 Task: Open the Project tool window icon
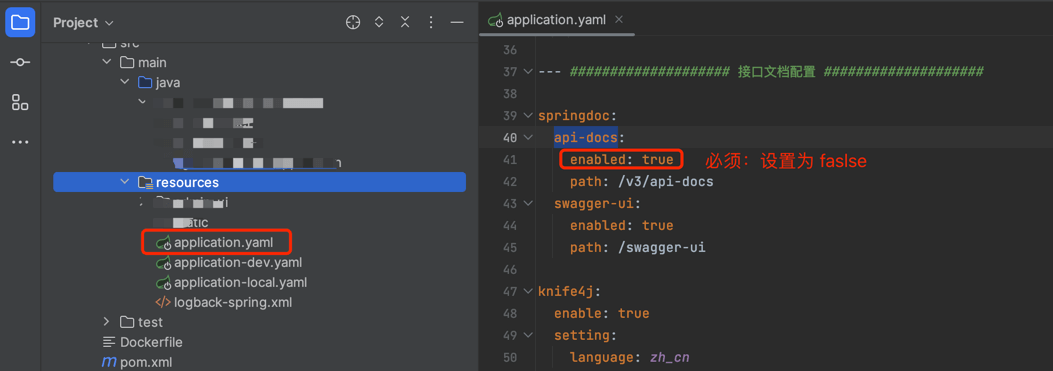coord(20,23)
